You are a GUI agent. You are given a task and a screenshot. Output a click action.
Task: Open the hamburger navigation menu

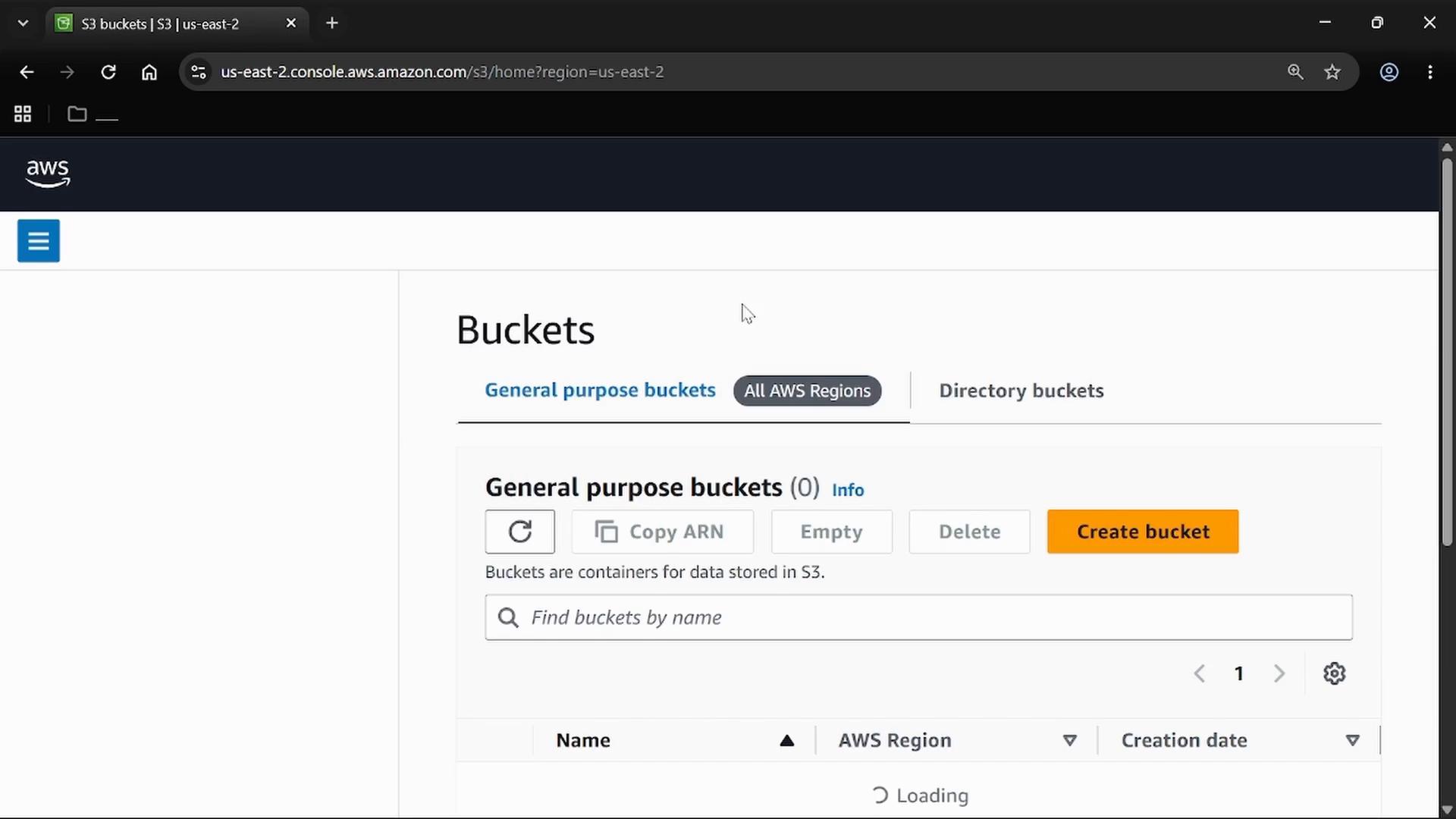coord(39,240)
